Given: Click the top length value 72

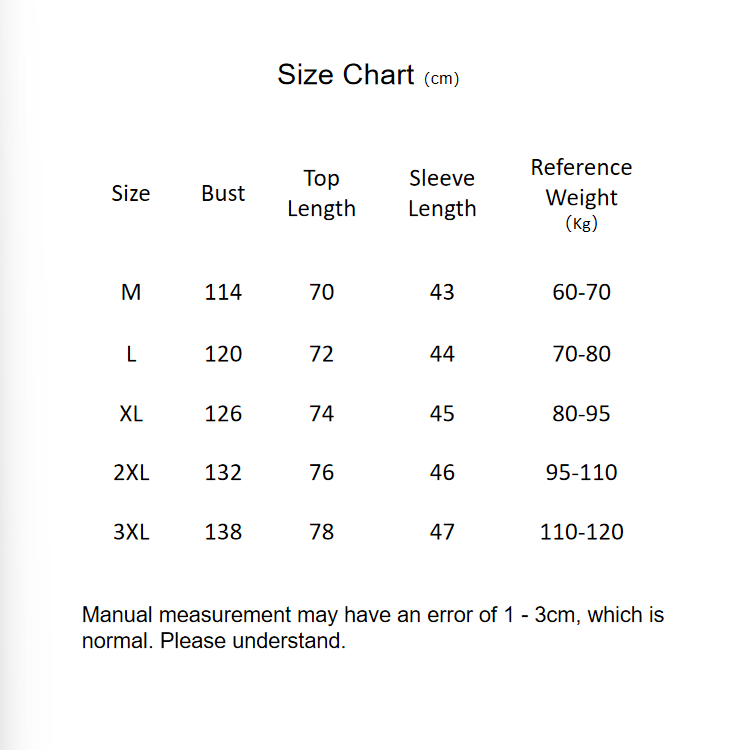Looking at the screenshot, I should coord(321,354).
